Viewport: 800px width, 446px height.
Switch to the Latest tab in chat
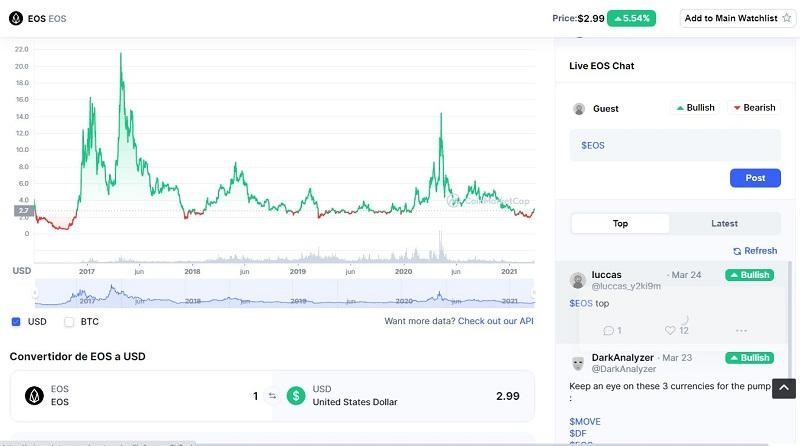click(724, 223)
